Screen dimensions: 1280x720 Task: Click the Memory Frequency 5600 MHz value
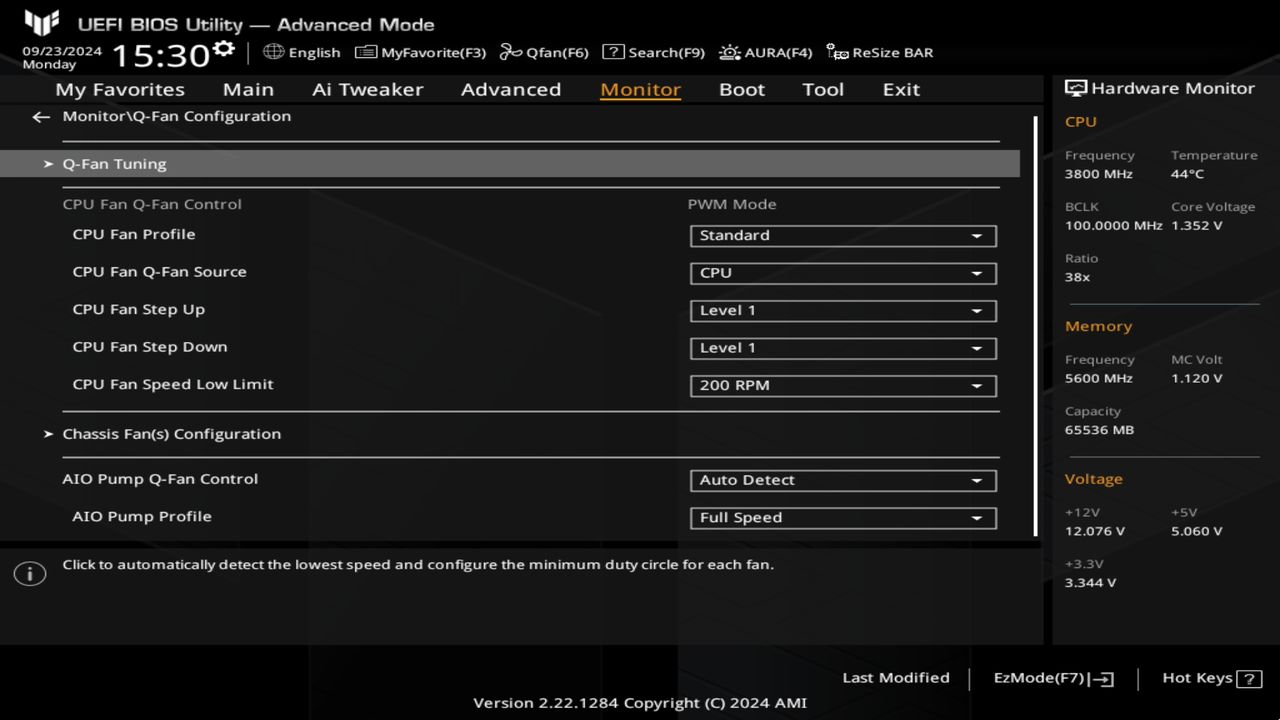(1099, 379)
